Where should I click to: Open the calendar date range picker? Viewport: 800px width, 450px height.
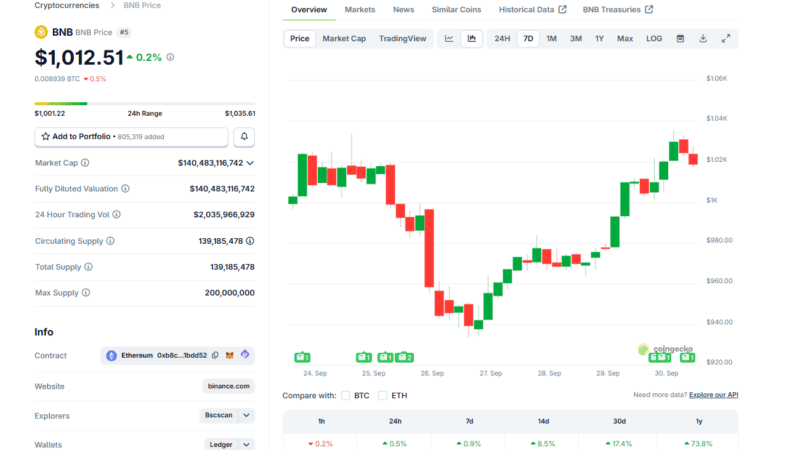point(680,39)
